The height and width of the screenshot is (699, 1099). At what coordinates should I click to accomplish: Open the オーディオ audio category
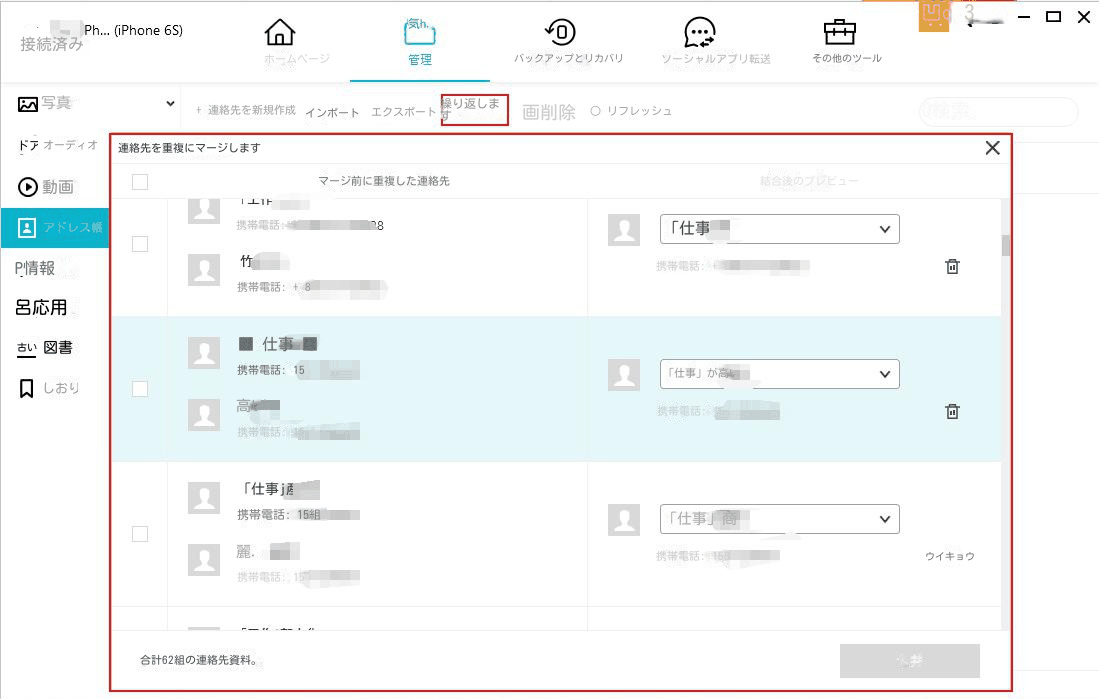(x=57, y=145)
